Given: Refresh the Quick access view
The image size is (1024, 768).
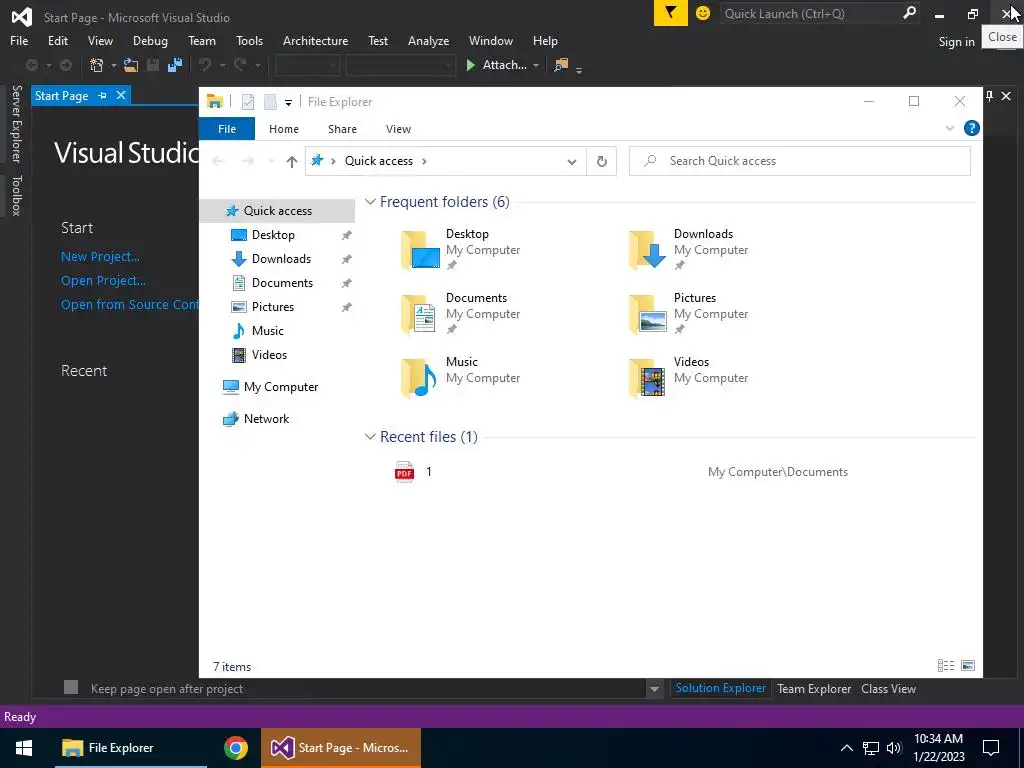Looking at the screenshot, I should point(601,161).
